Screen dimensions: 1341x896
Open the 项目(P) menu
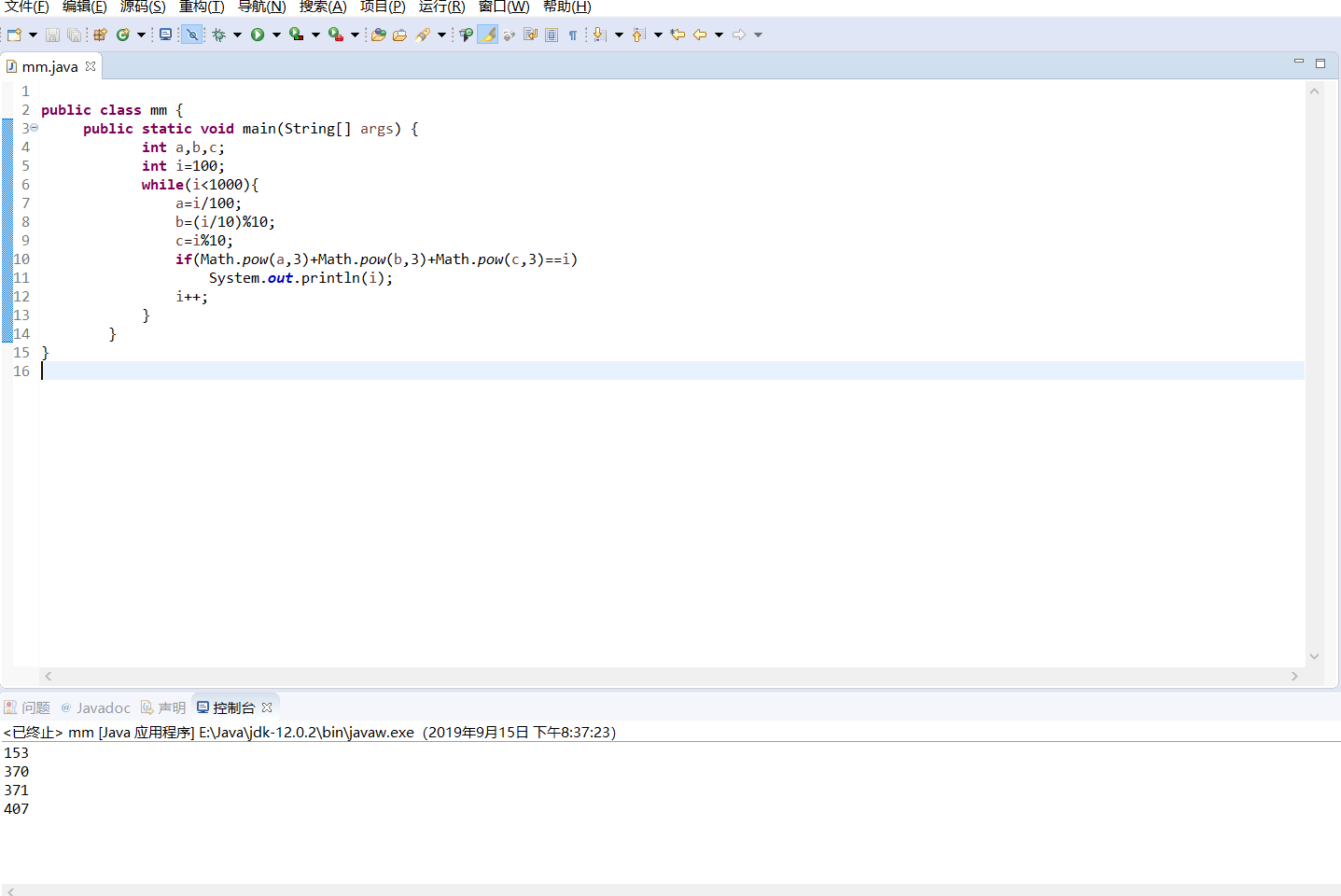click(383, 7)
